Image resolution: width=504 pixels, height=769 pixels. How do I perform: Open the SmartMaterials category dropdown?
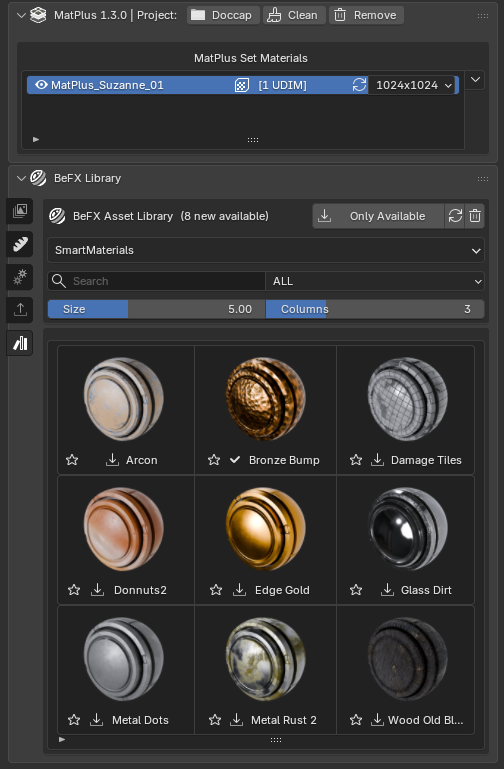click(x=266, y=250)
